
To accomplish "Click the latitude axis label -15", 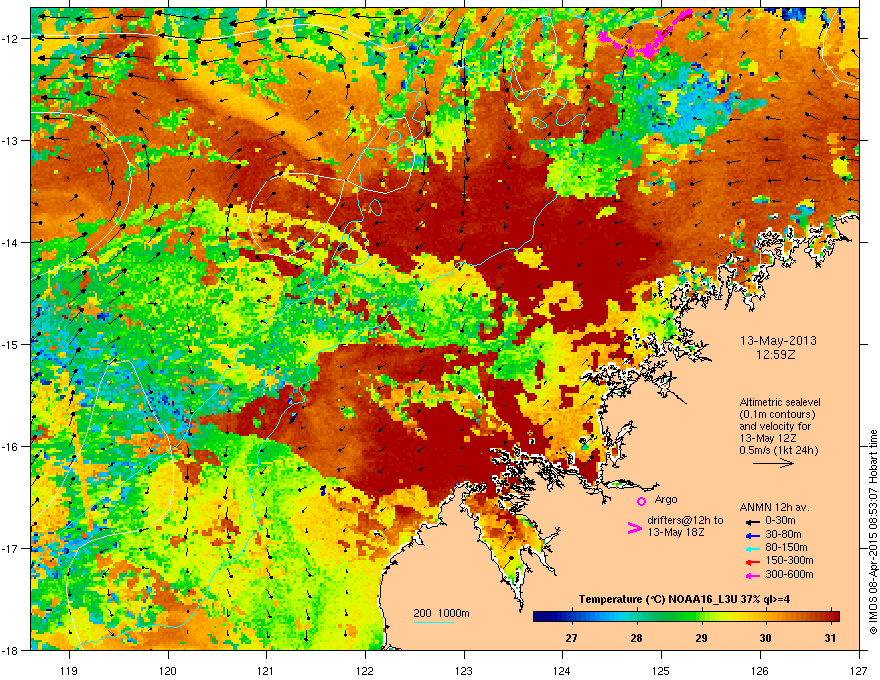I will 11,344.
